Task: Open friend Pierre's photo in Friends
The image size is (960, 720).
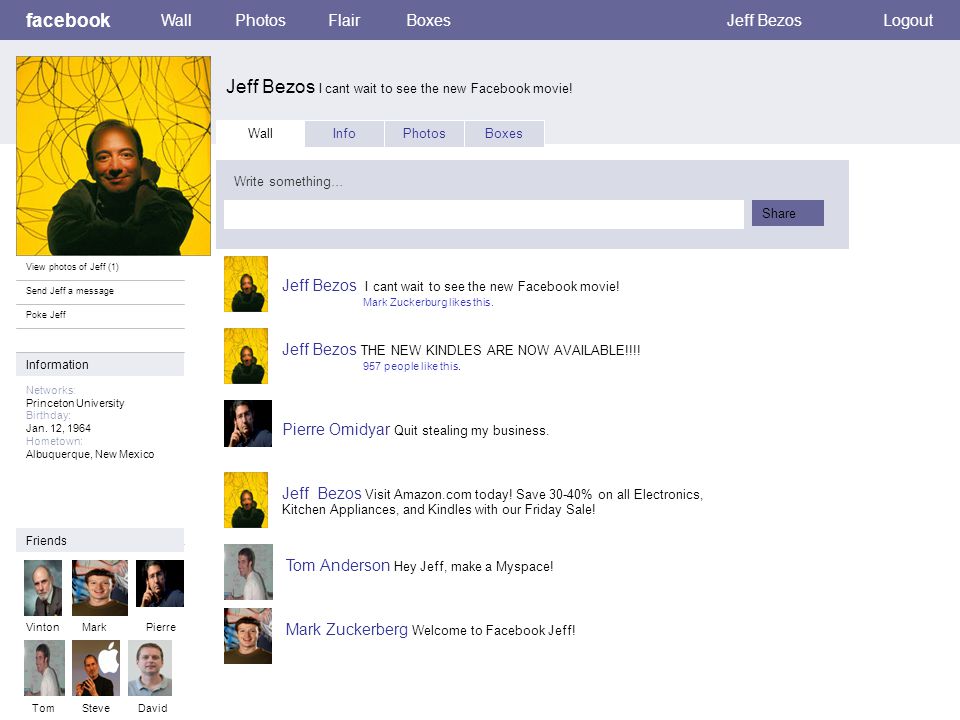Action: (160, 583)
